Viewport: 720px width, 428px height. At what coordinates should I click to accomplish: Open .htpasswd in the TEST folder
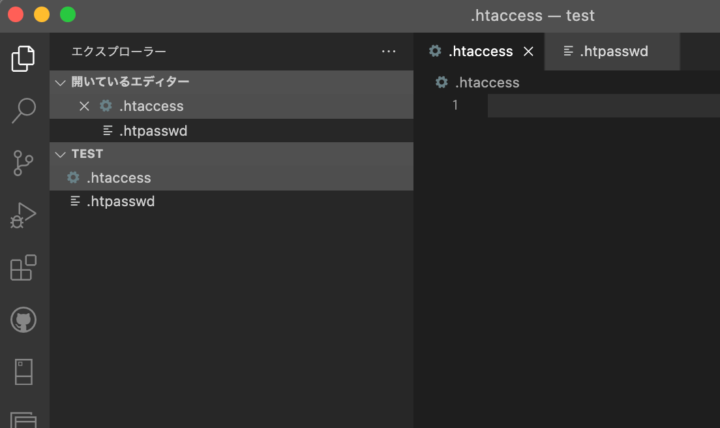(231, 202)
